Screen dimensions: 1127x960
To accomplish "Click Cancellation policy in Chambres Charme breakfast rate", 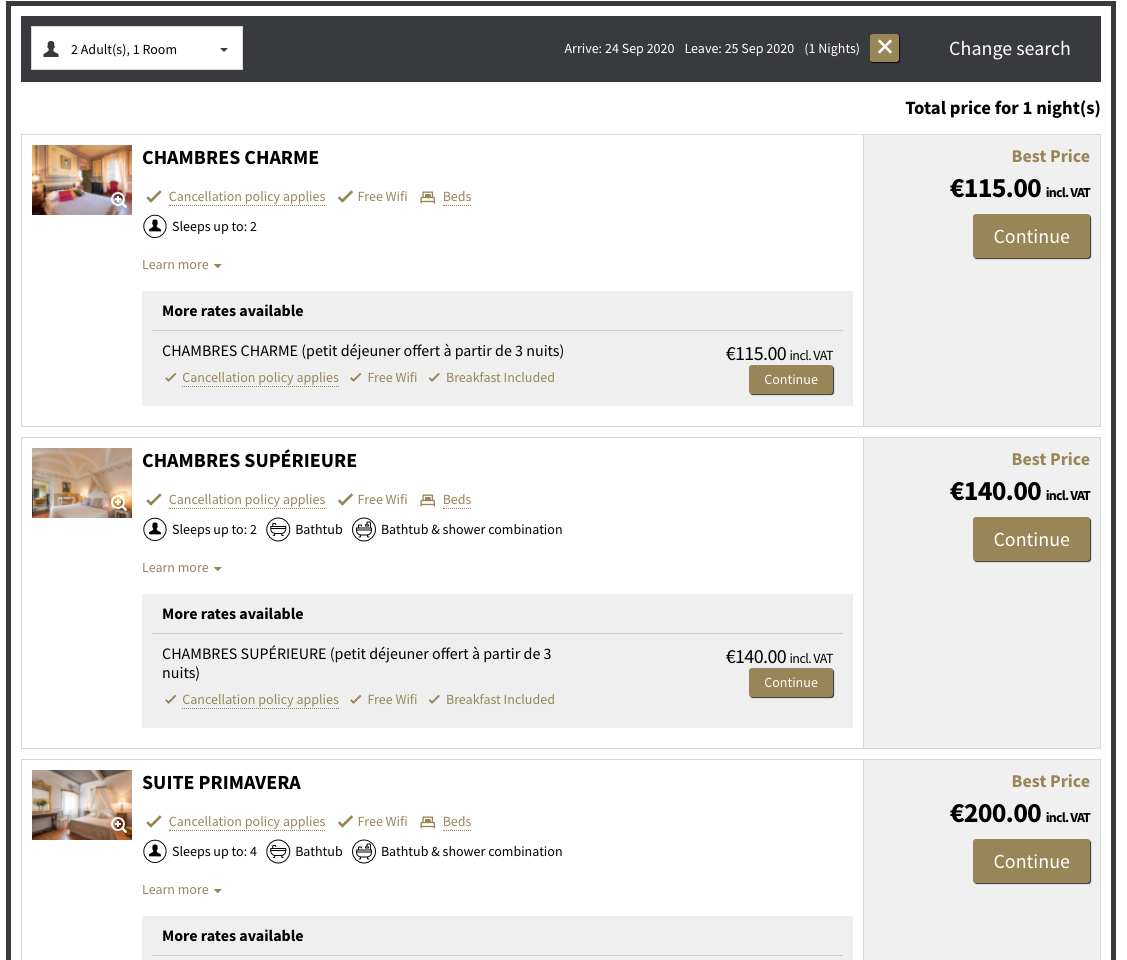I will click(260, 378).
